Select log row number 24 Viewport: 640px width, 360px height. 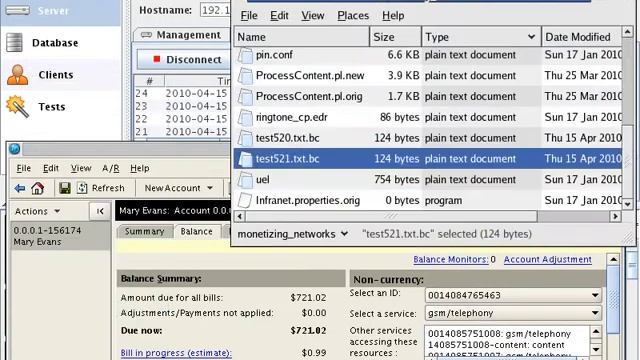point(182,93)
